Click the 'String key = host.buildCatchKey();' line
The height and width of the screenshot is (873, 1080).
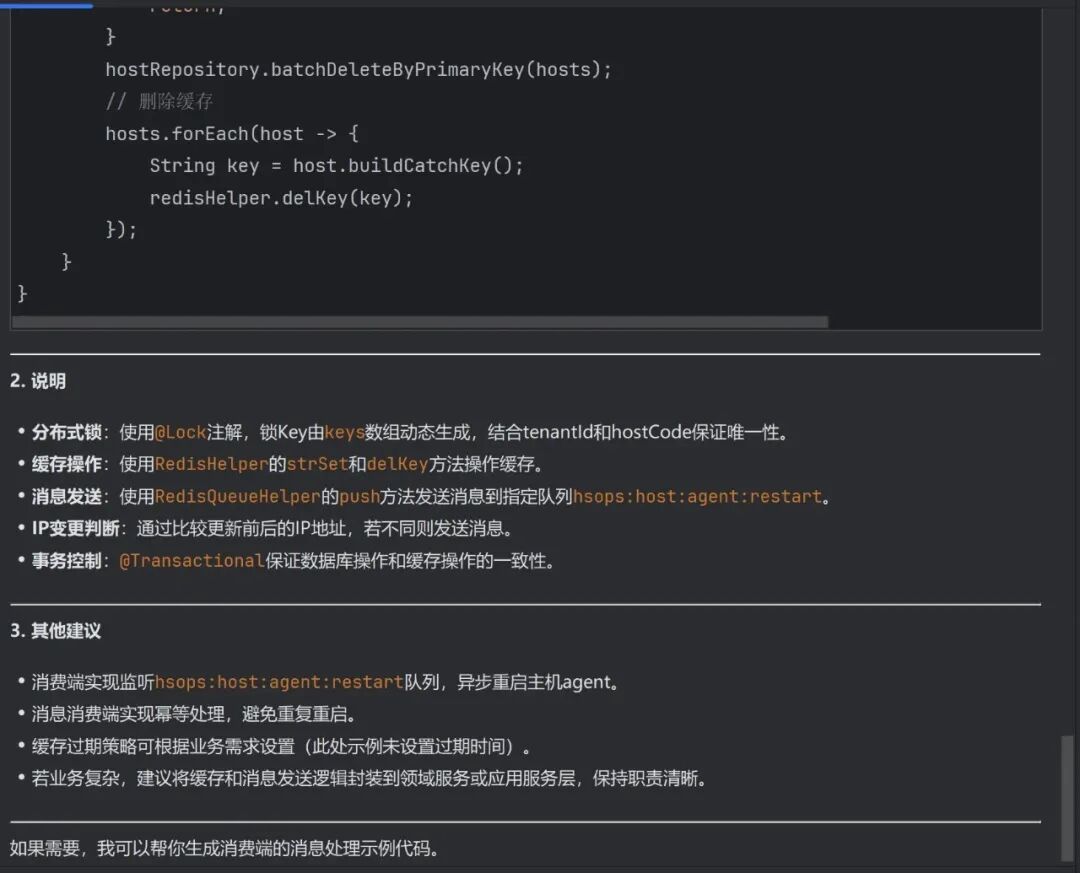(336, 166)
